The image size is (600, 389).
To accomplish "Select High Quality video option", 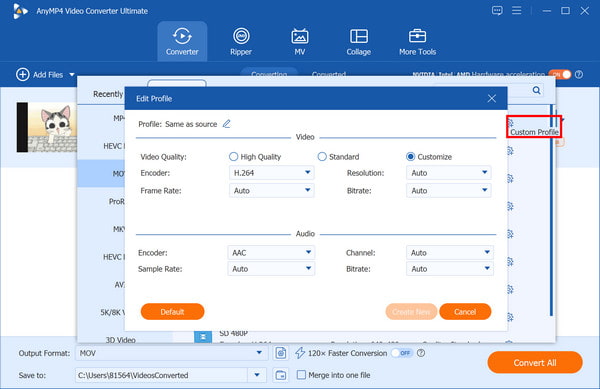I will pos(233,156).
